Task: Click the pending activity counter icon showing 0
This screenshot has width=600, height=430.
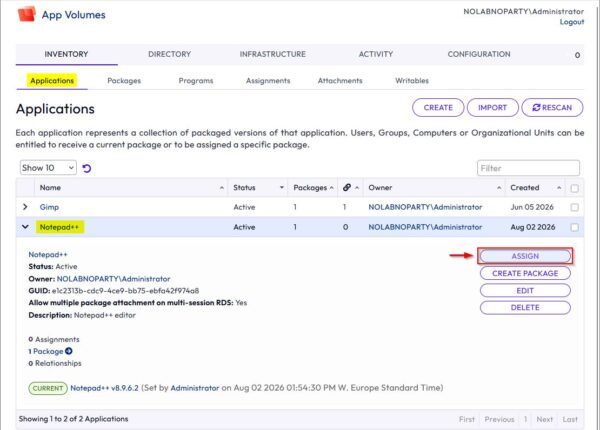Action: tap(577, 55)
